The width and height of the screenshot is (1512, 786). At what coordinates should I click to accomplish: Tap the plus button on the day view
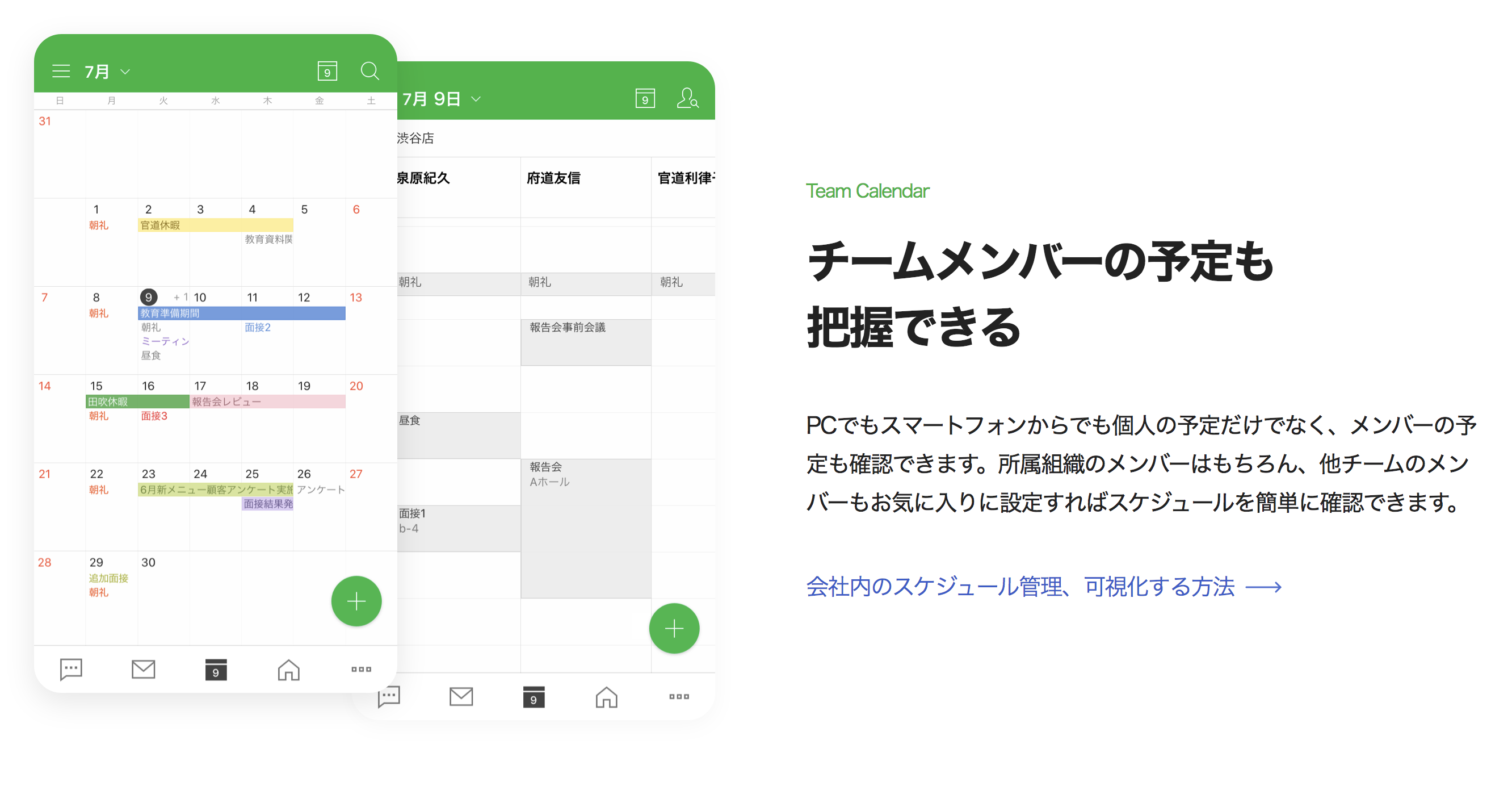pos(674,628)
